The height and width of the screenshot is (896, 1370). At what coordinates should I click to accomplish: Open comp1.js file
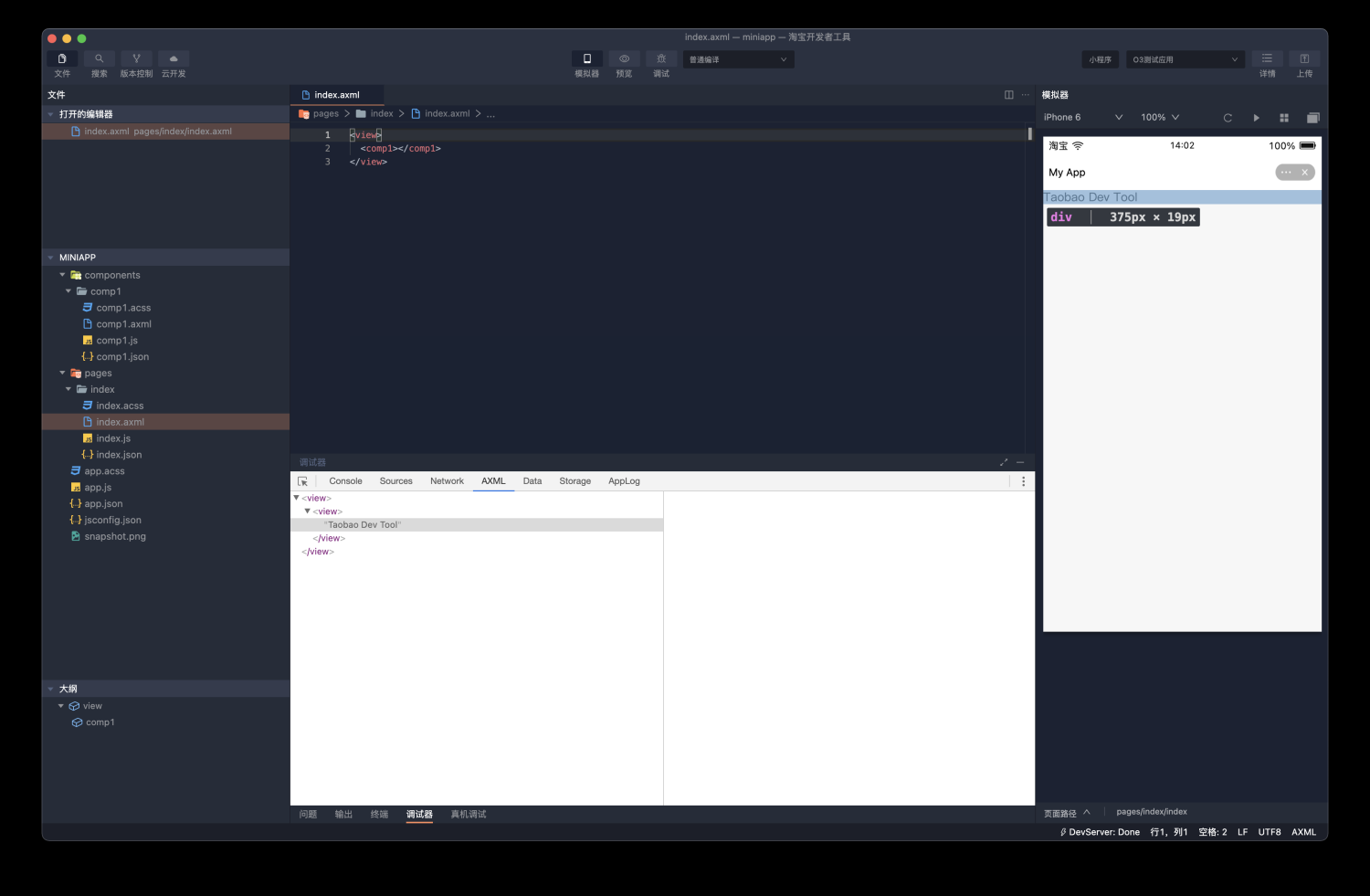coord(117,341)
